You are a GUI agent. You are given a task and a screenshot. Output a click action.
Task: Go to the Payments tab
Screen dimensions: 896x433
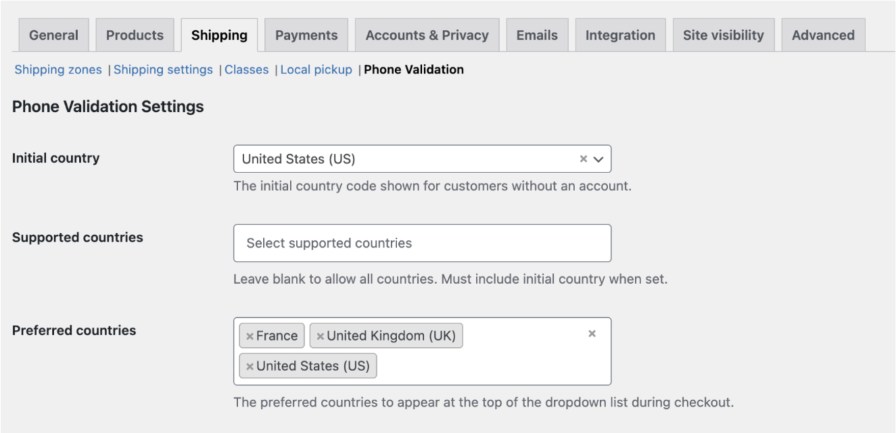tap(306, 35)
